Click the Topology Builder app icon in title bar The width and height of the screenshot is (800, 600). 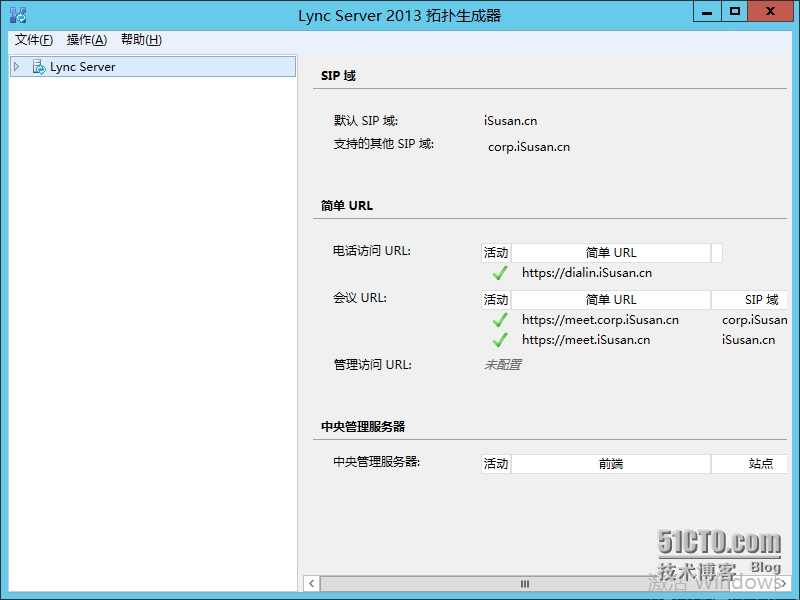[18, 15]
